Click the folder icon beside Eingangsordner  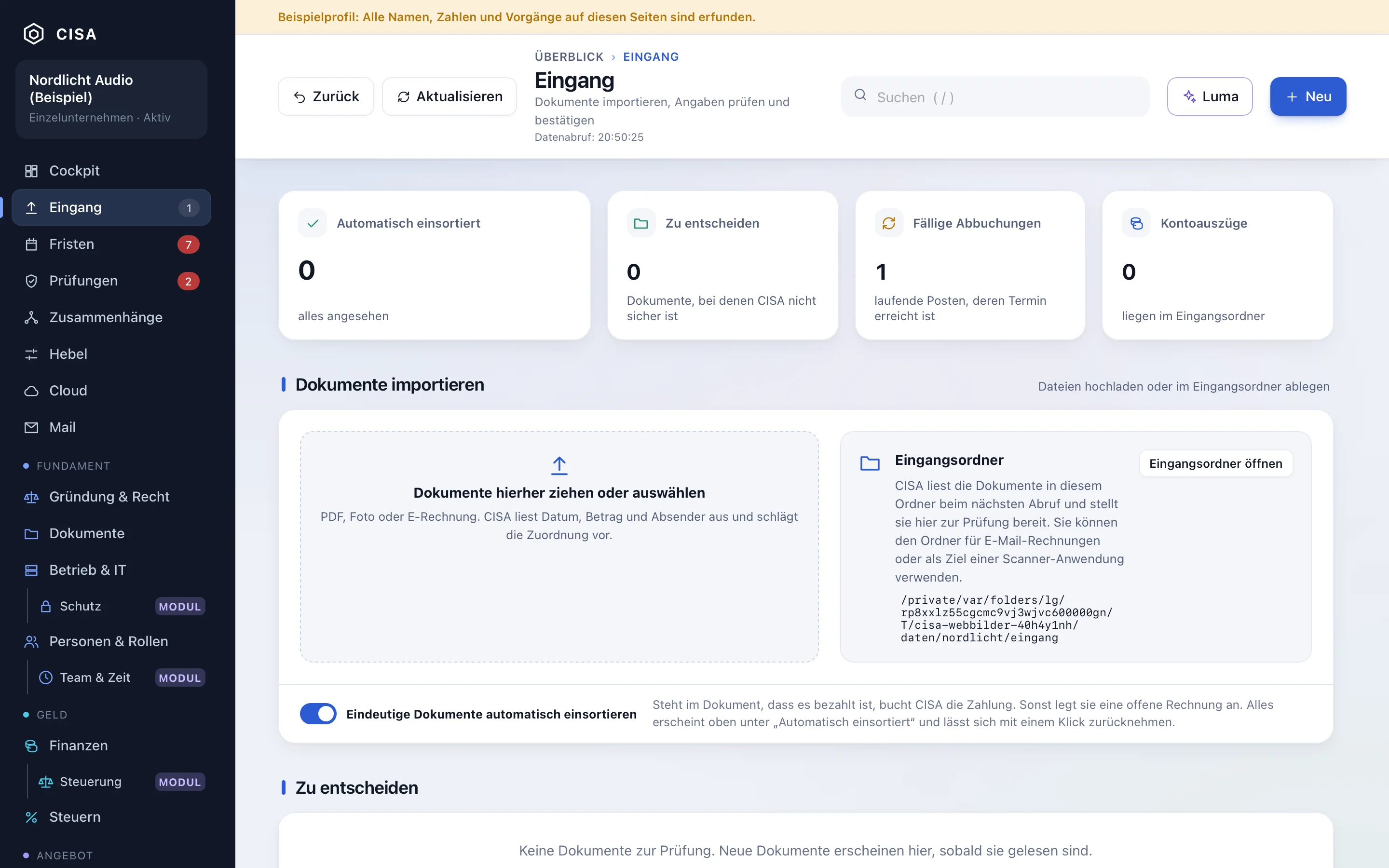coord(870,463)
